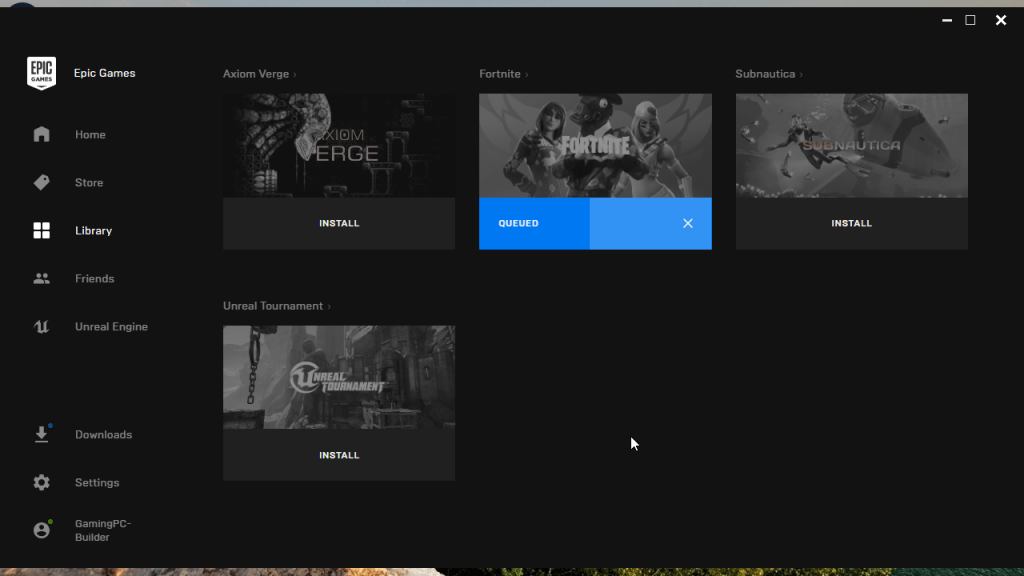Click the GamingPC-Builder account avatar icon
This screenshot has height=576, width=1024.
(41, 529)
